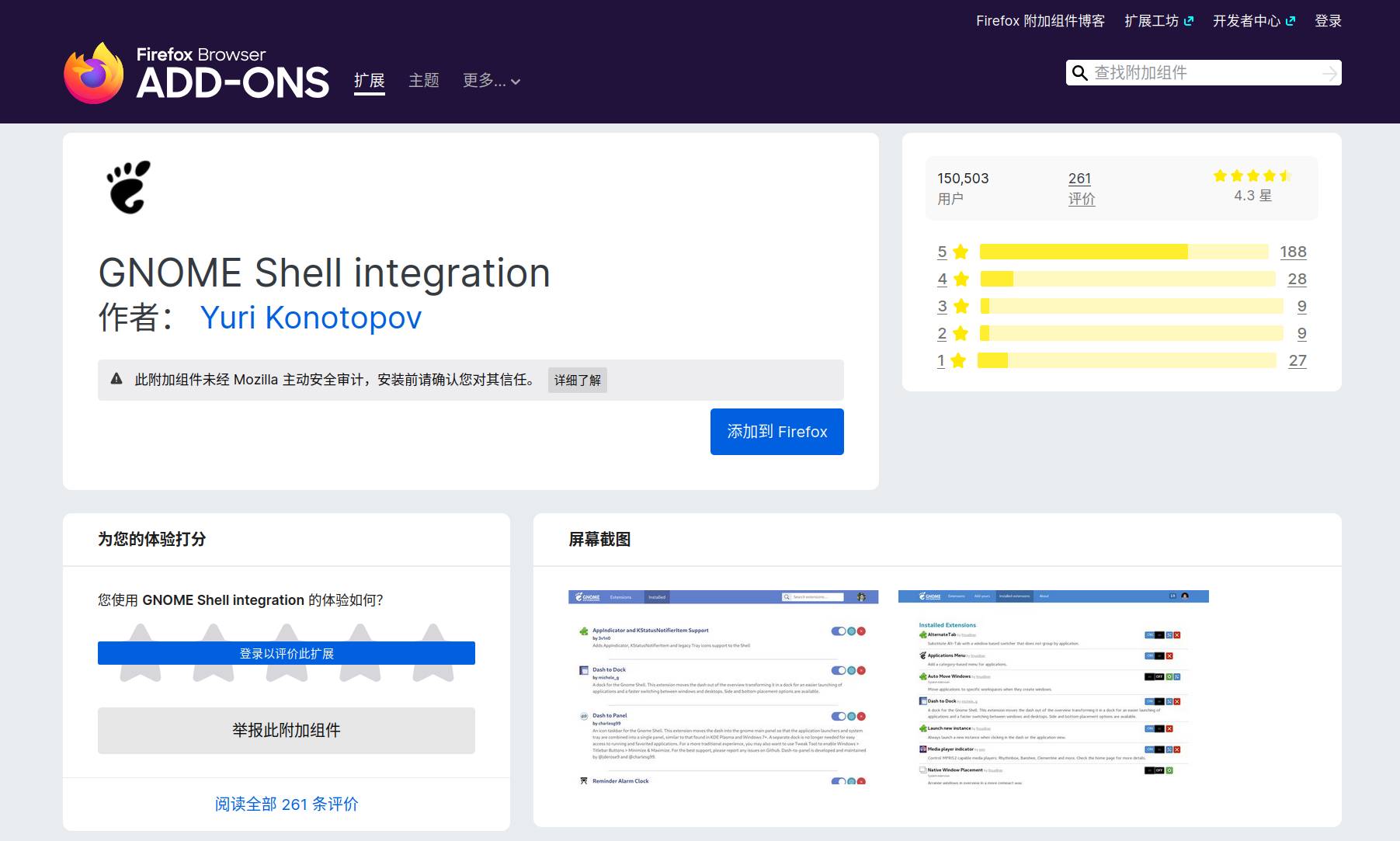The height and width of the screenshot is (841, 1400).
Task: Open the 261 评价 reviews link
Action: (x=1081, y=189)
